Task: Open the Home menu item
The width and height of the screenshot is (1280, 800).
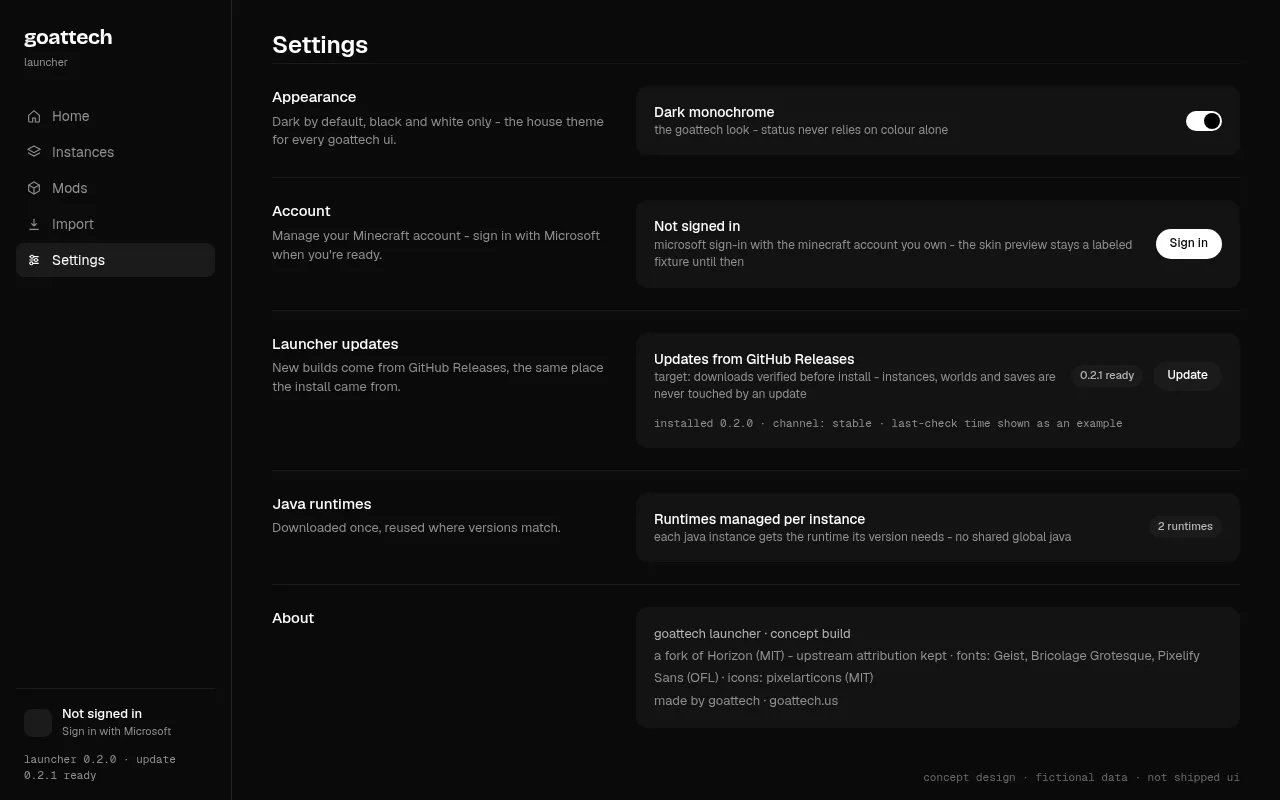Action: (x=115, y=116)
